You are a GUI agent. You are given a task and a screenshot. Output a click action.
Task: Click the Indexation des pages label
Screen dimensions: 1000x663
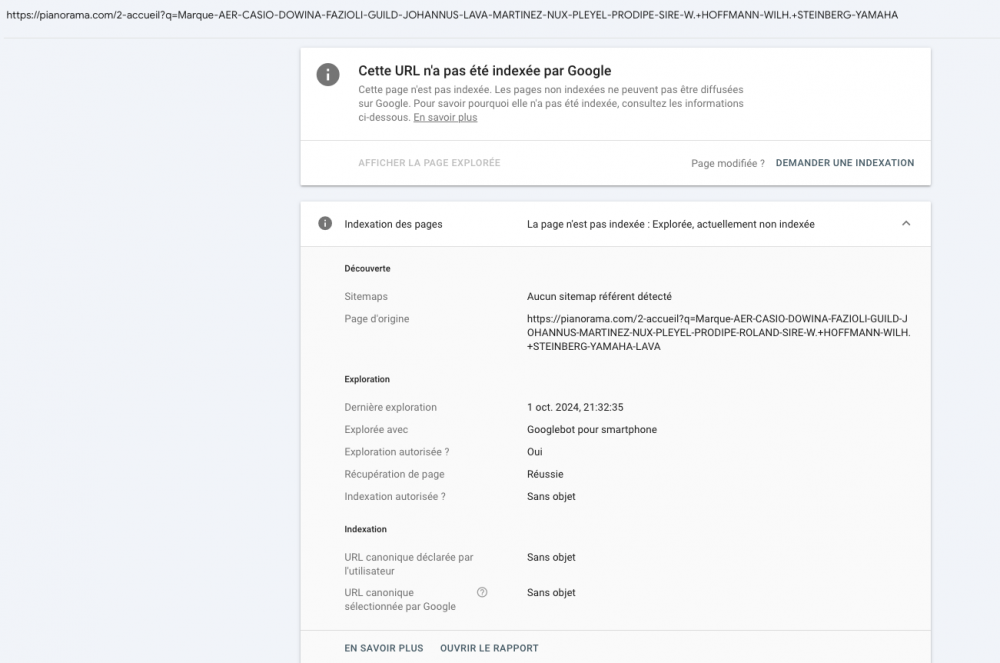click(x=393, y=224)
